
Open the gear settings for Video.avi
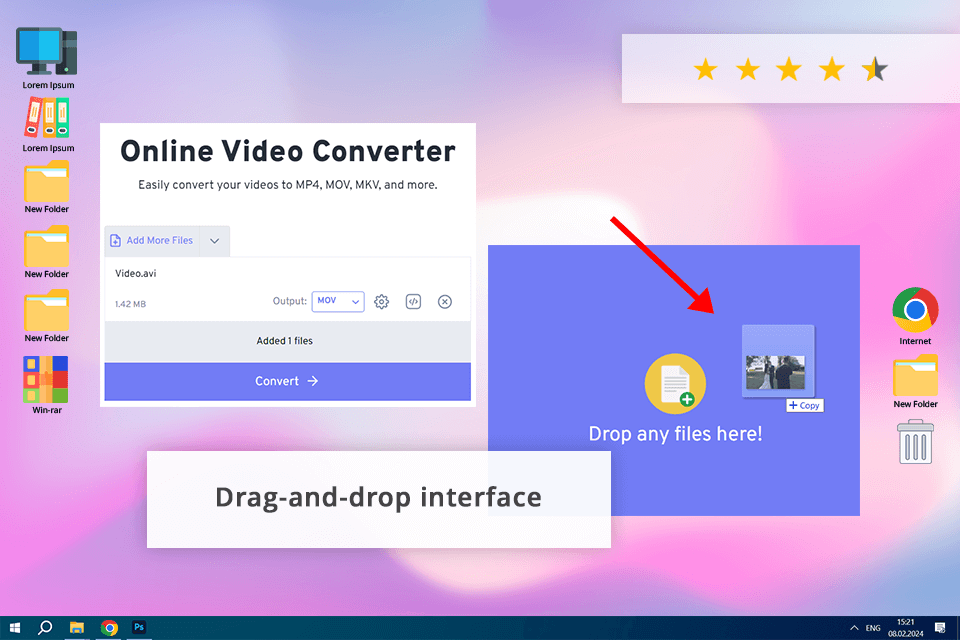(x=381, y=301)
